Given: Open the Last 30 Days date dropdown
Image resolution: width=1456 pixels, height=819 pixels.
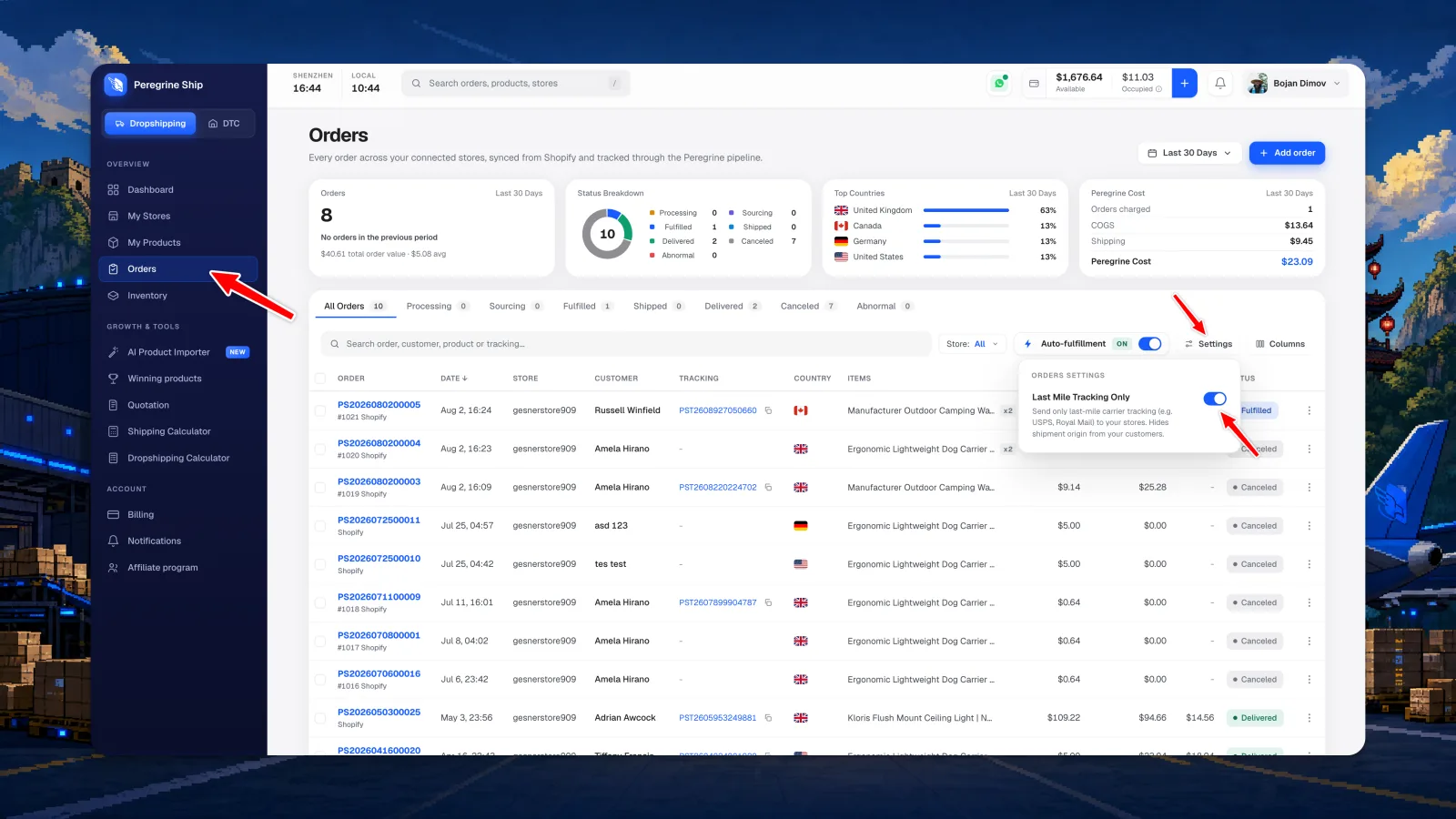Looking at the screenshot, I should [x=1189, y=153].
